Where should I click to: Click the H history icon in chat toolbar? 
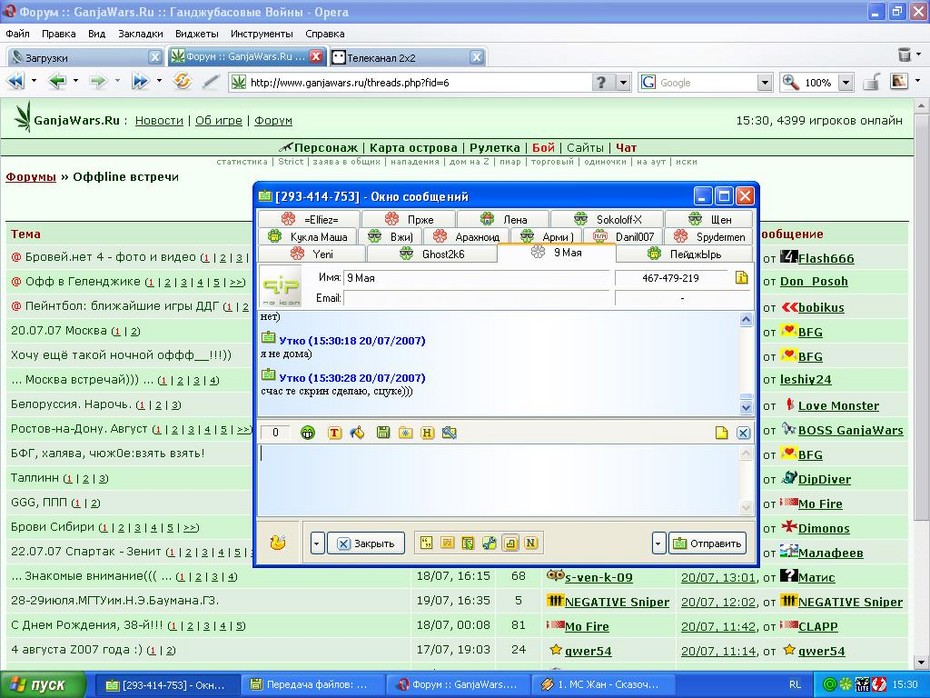(427, 432)
